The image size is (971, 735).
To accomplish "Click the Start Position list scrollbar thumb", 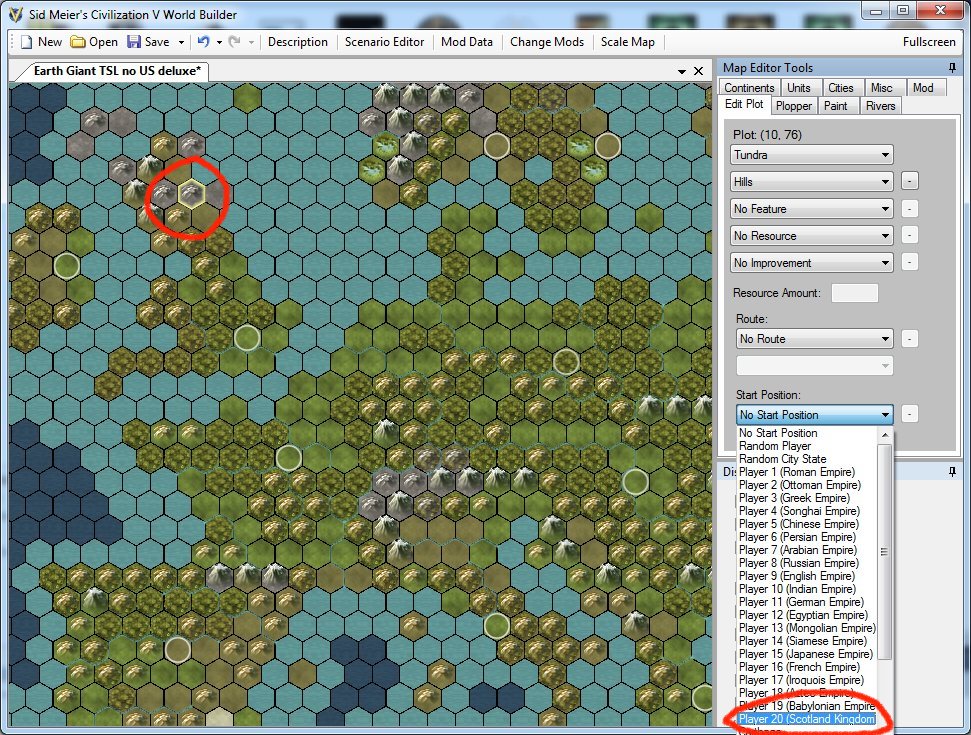I will (885, 552).
